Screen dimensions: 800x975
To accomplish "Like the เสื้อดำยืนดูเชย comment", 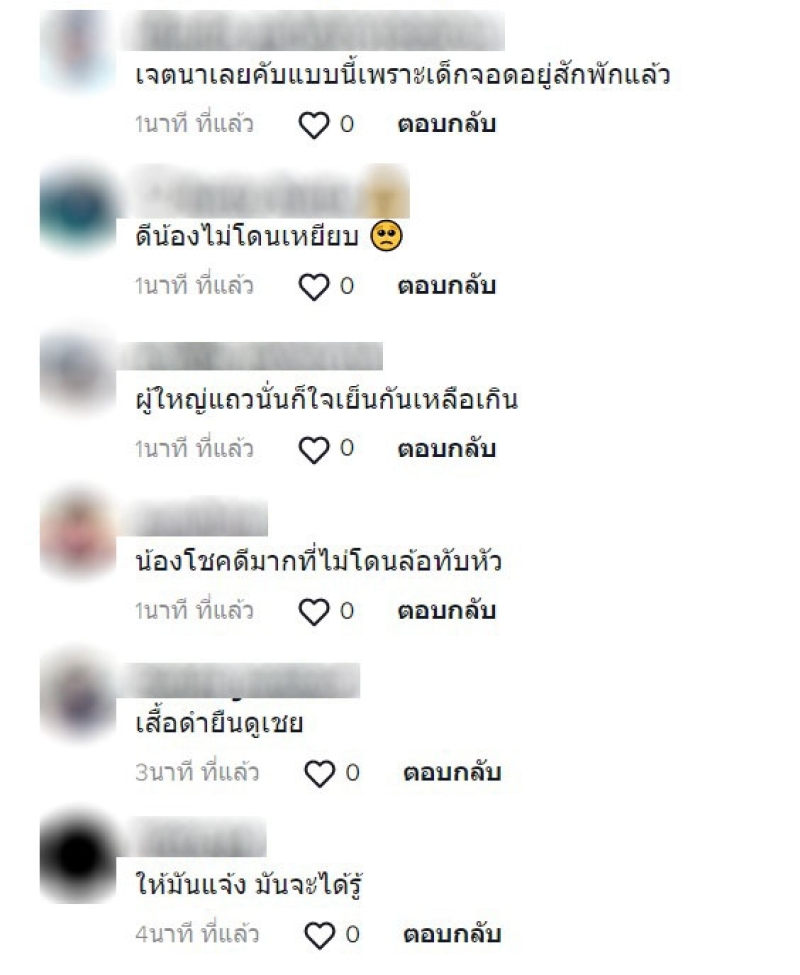I will tap(320, 774).
